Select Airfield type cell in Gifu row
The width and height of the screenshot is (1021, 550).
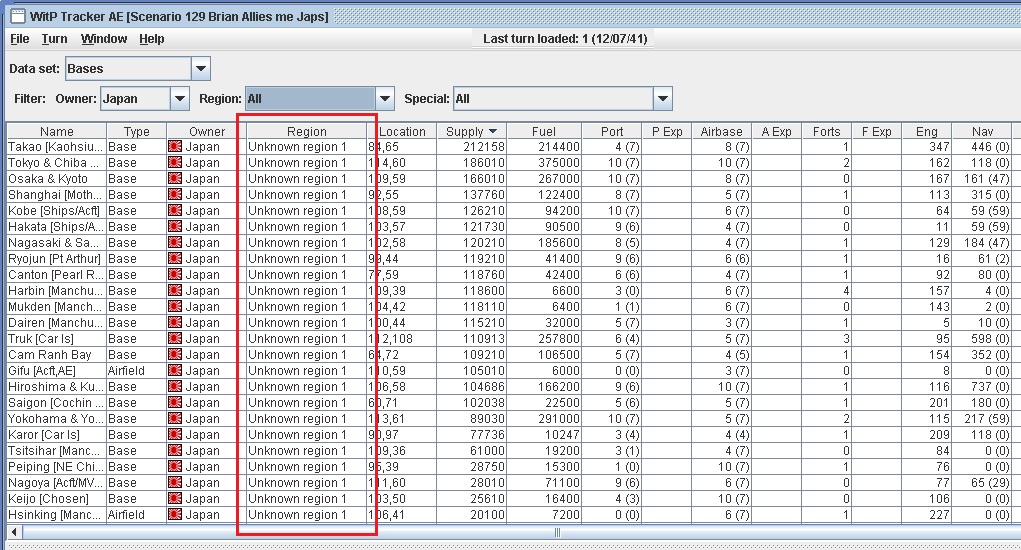click(x=137, y=370)
